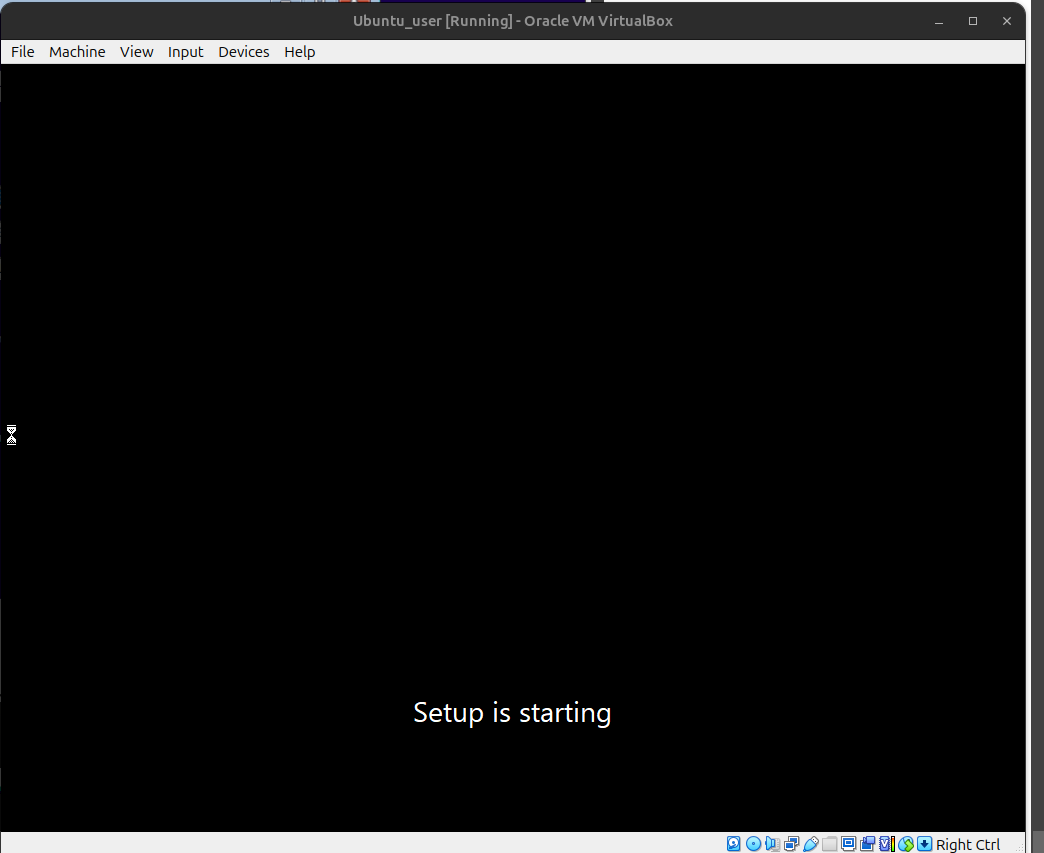Click the keyboard capture arrow icon

click(925, 844)
